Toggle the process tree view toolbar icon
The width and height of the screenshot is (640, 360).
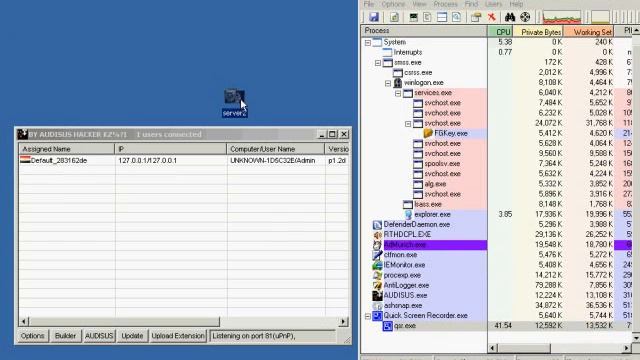click(x=427, y=17)
